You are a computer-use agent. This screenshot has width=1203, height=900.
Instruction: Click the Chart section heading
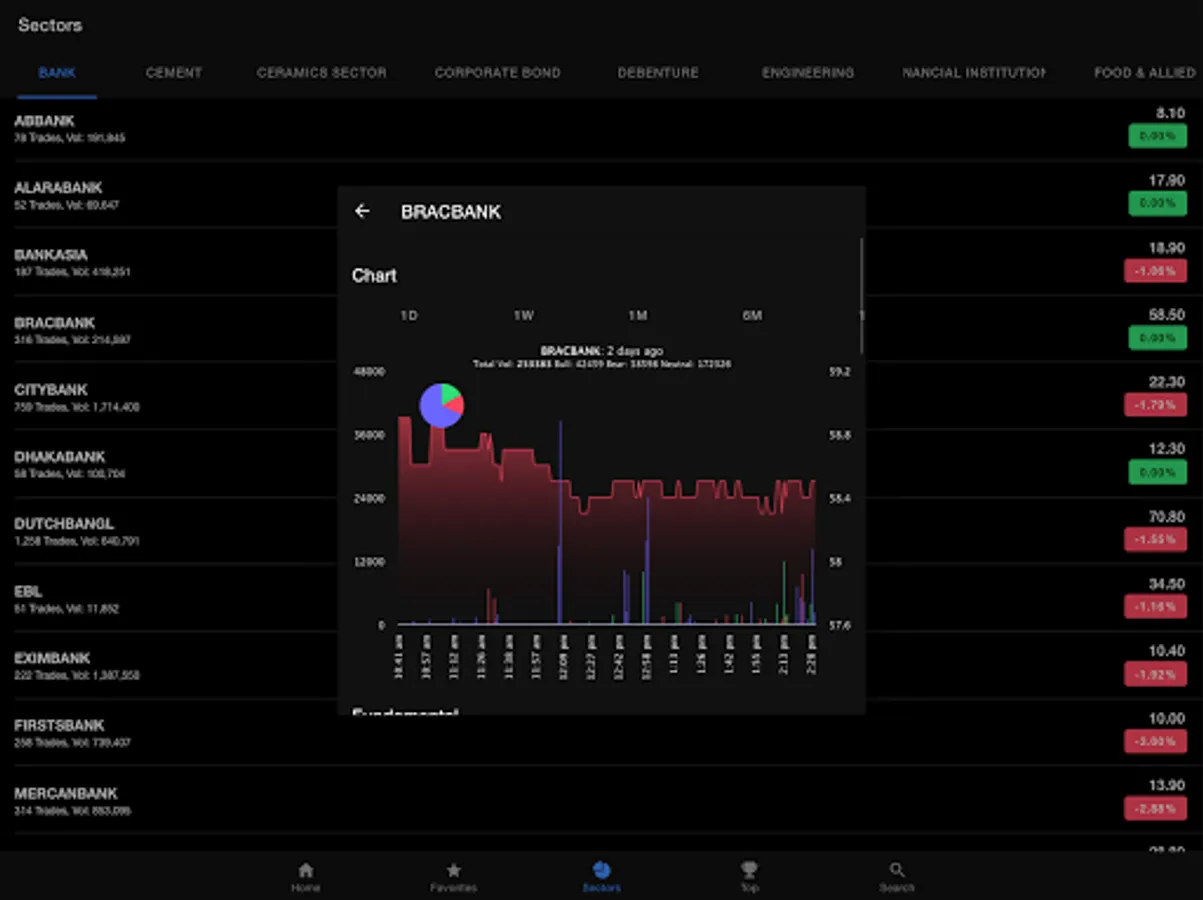374,275
